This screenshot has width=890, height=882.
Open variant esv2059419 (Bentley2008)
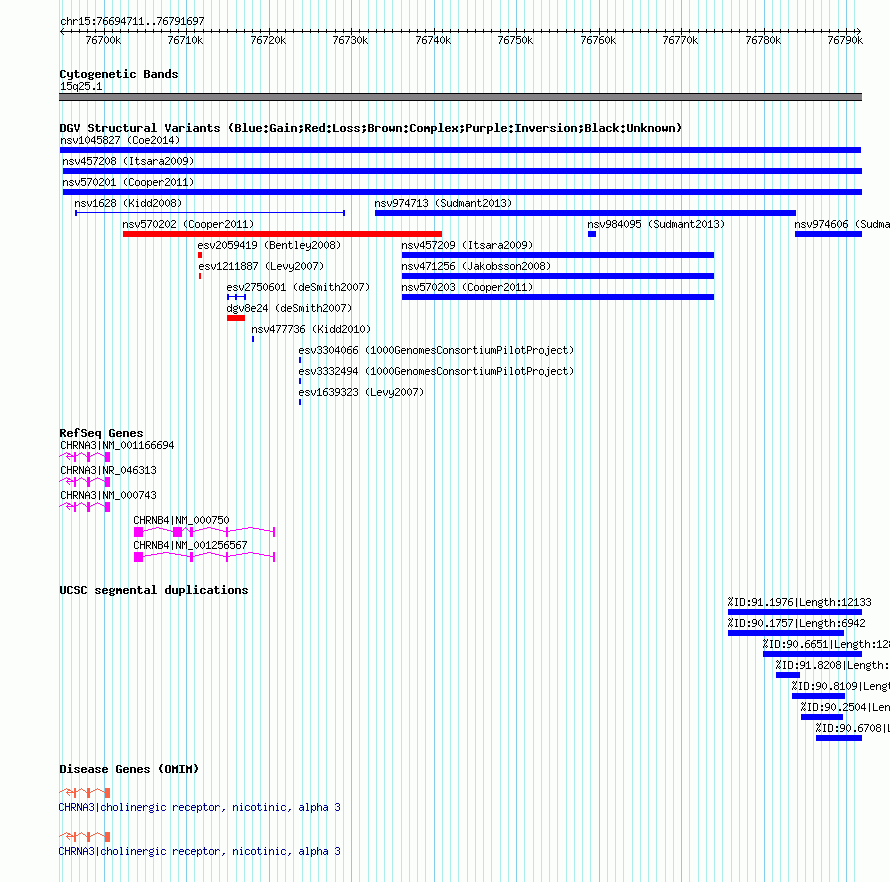click(269, 245)
